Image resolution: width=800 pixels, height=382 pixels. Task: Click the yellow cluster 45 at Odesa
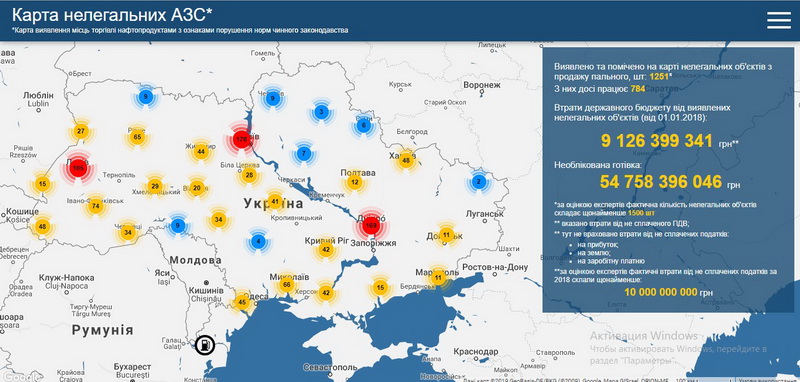(x=242, y=302)
